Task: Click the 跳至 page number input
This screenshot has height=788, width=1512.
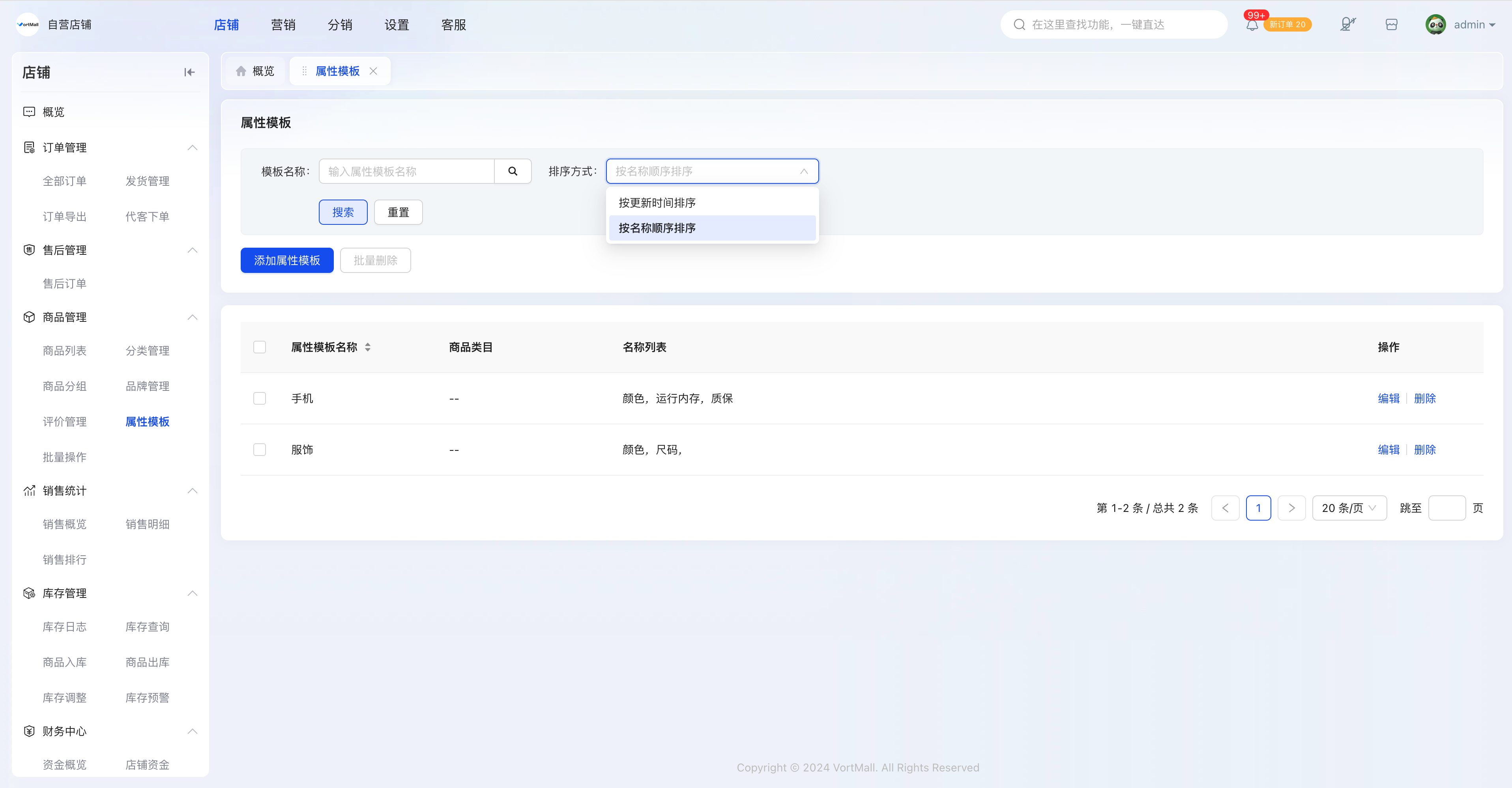Action: pyautogui.click(x=1447, y=508)
